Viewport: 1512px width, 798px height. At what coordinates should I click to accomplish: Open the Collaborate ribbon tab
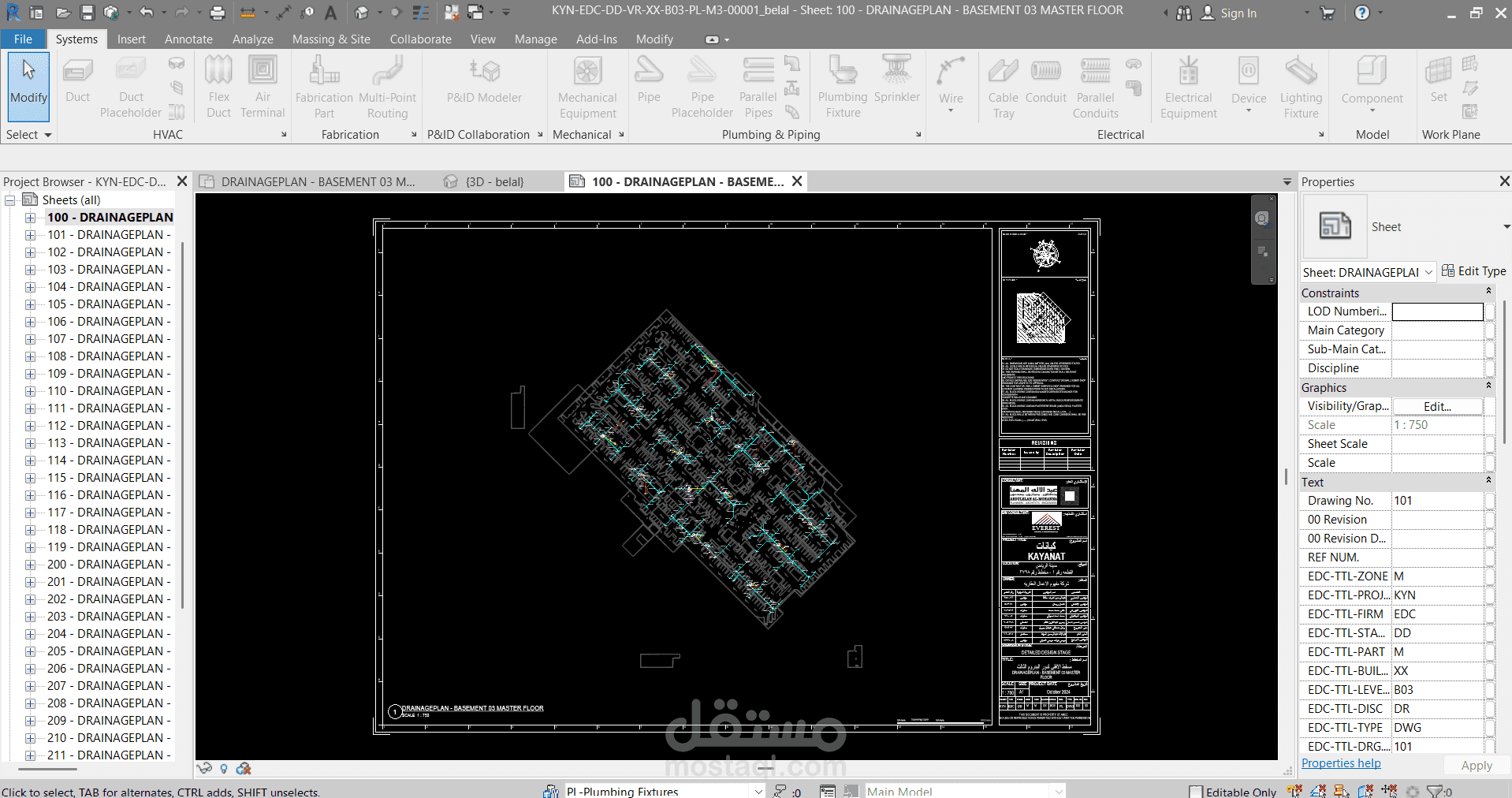(420, 39)
